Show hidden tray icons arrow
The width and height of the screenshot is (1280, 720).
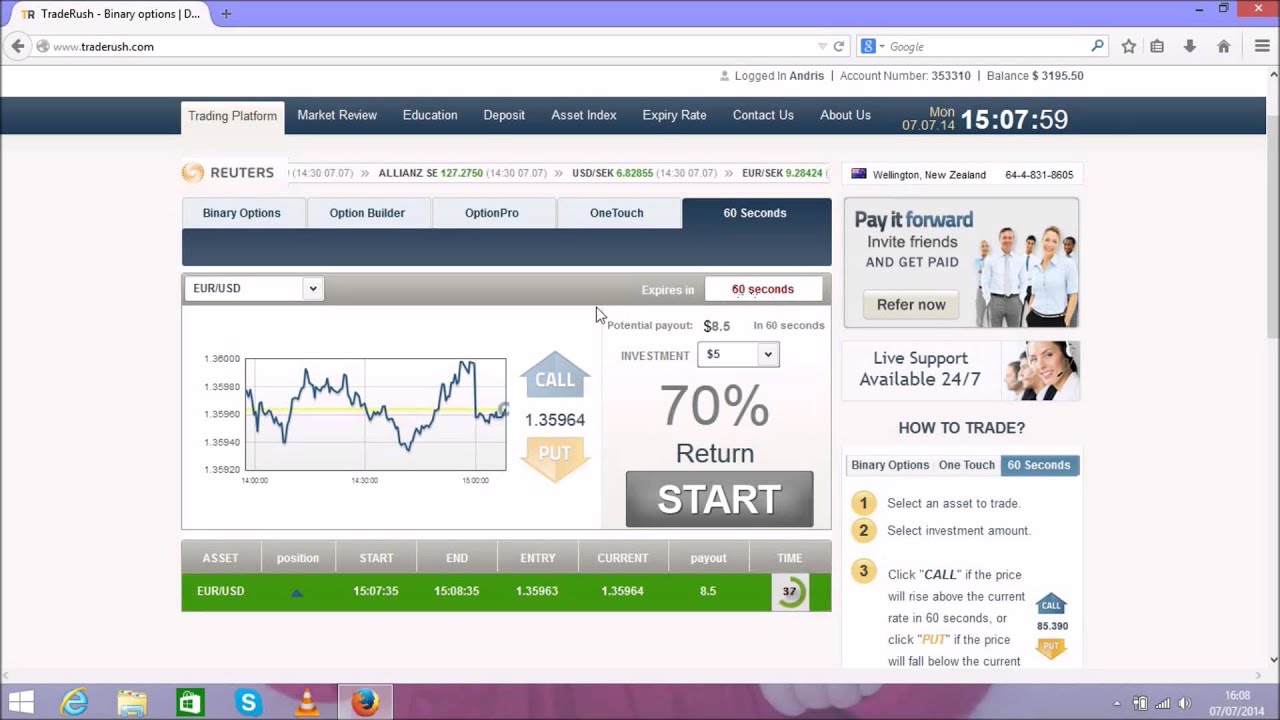point(1117,703)
